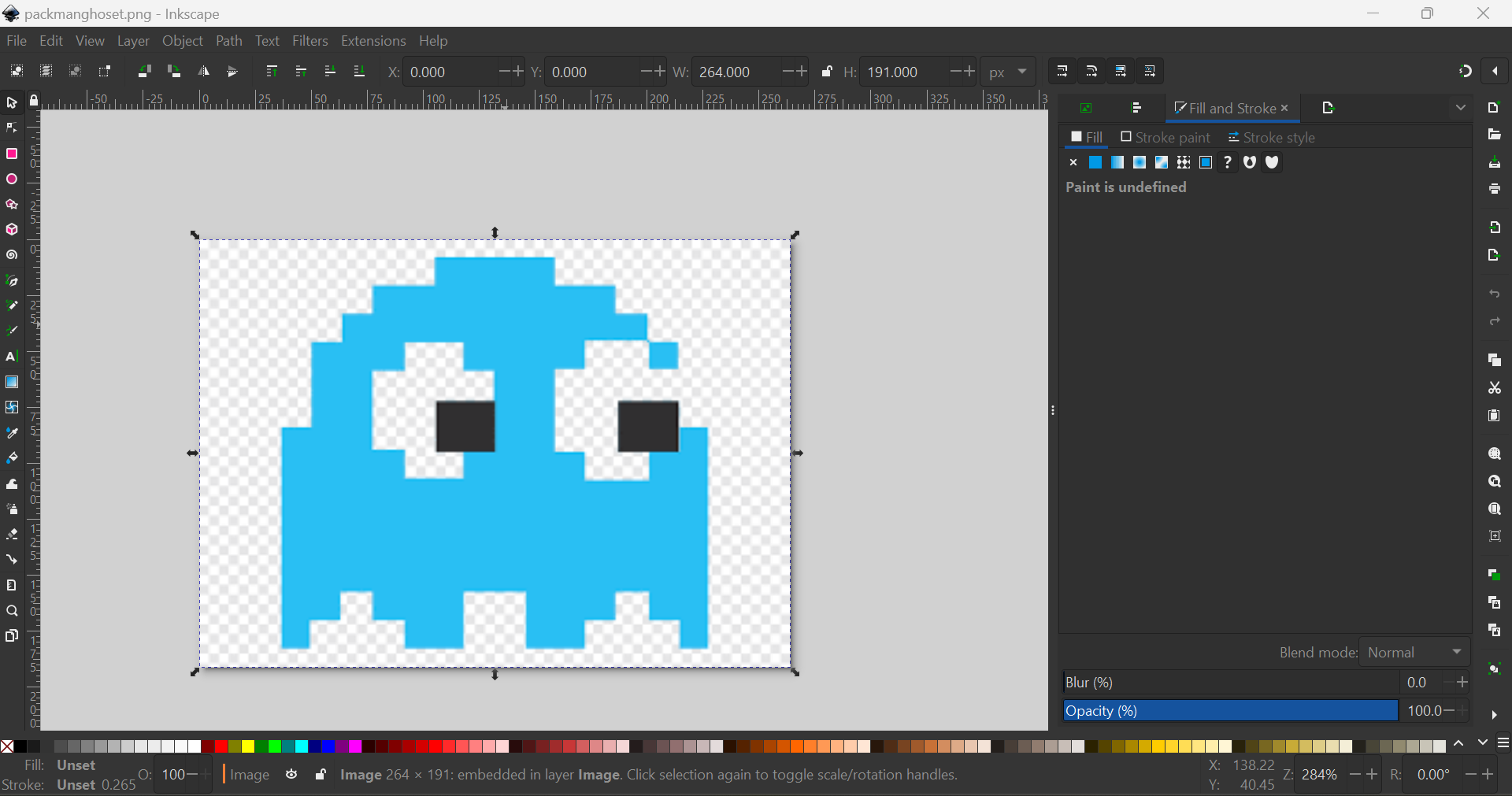The image size is (1512, 796).
Task: Raise selection to top
Action: [x=272, y=72]
